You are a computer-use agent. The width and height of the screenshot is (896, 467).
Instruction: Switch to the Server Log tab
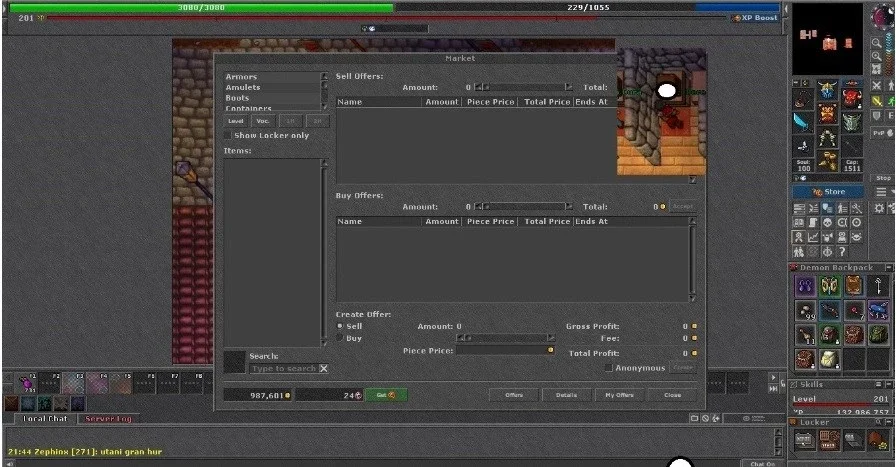pyautogui.click(x=108, y=418)
